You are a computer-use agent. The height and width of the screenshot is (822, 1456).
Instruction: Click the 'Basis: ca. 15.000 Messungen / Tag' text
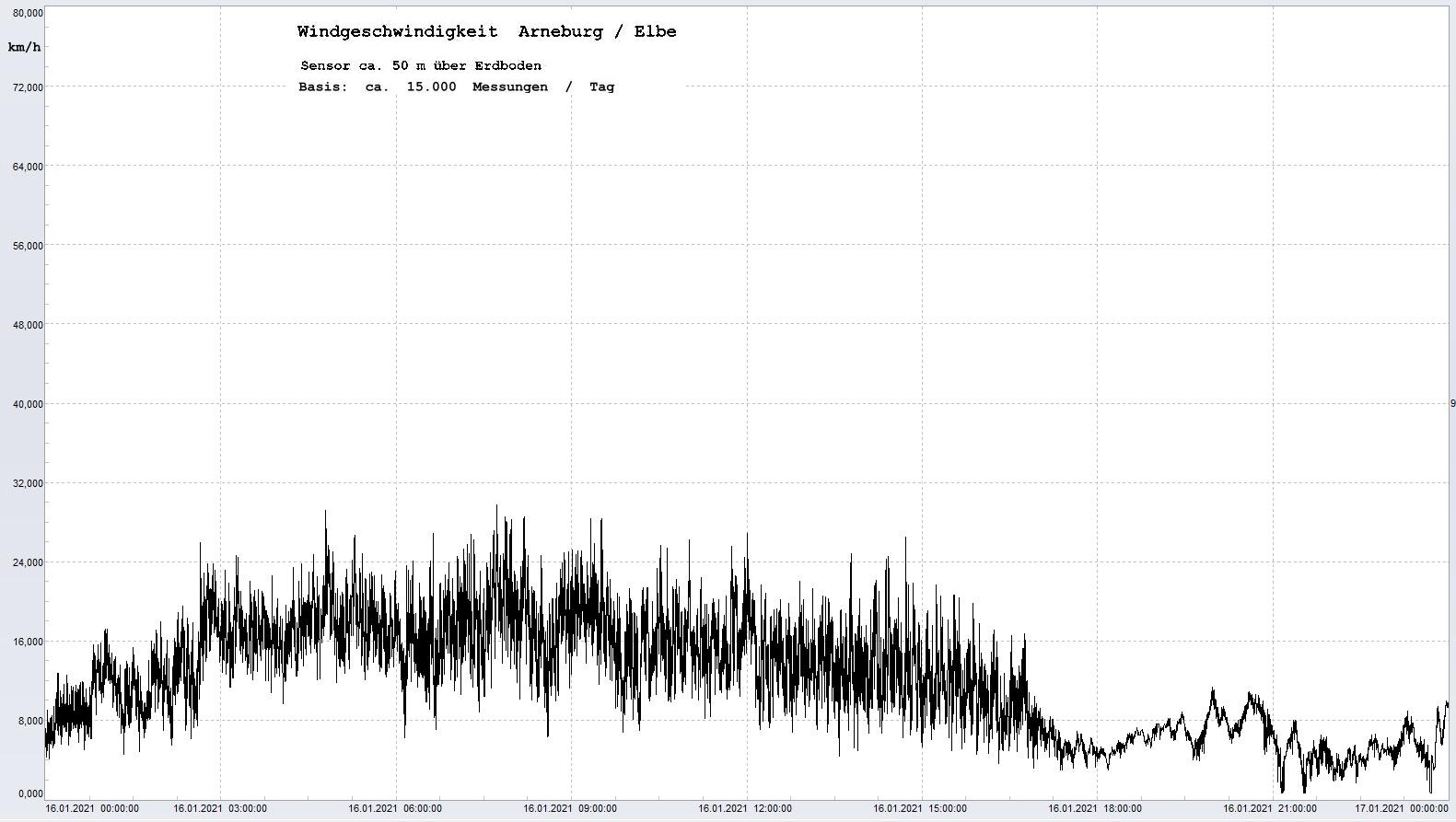click(x=456, y=87)
